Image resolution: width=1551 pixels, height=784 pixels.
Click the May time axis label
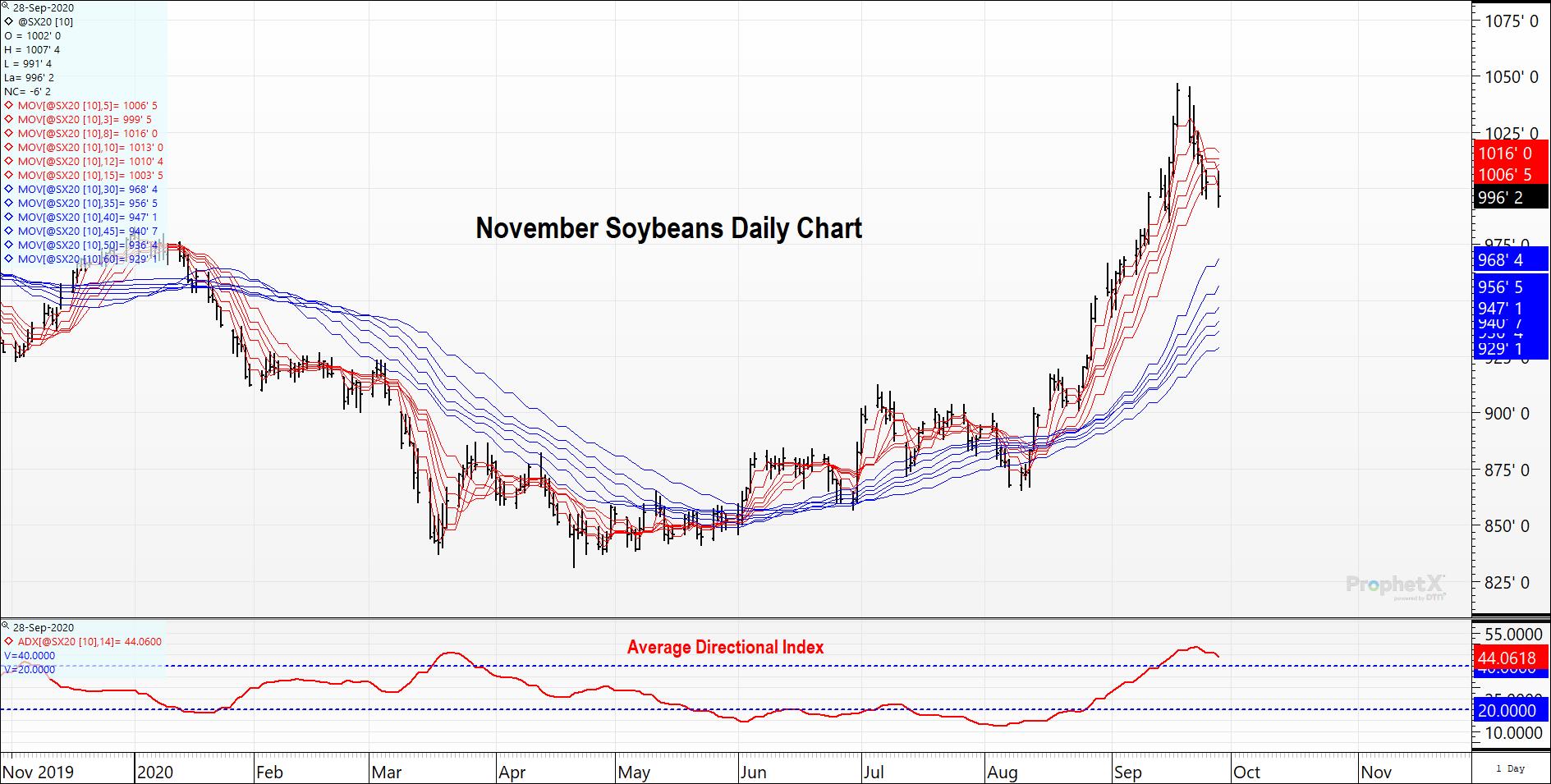pos(634,773)
